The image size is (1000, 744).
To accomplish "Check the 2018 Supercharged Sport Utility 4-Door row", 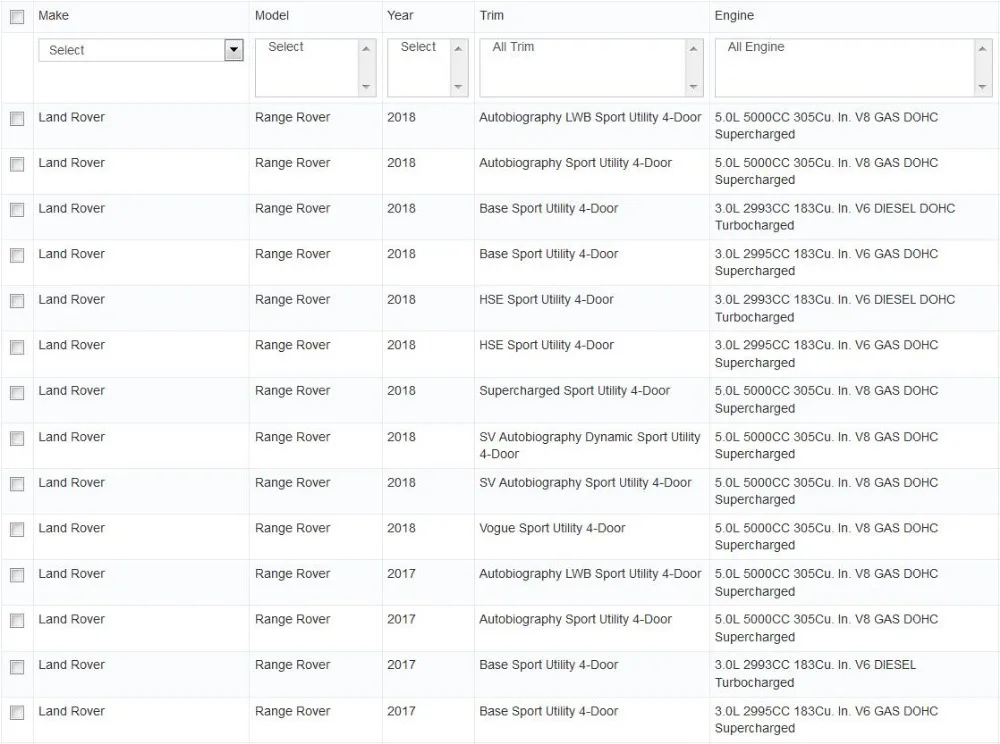I will pos(17,393).
